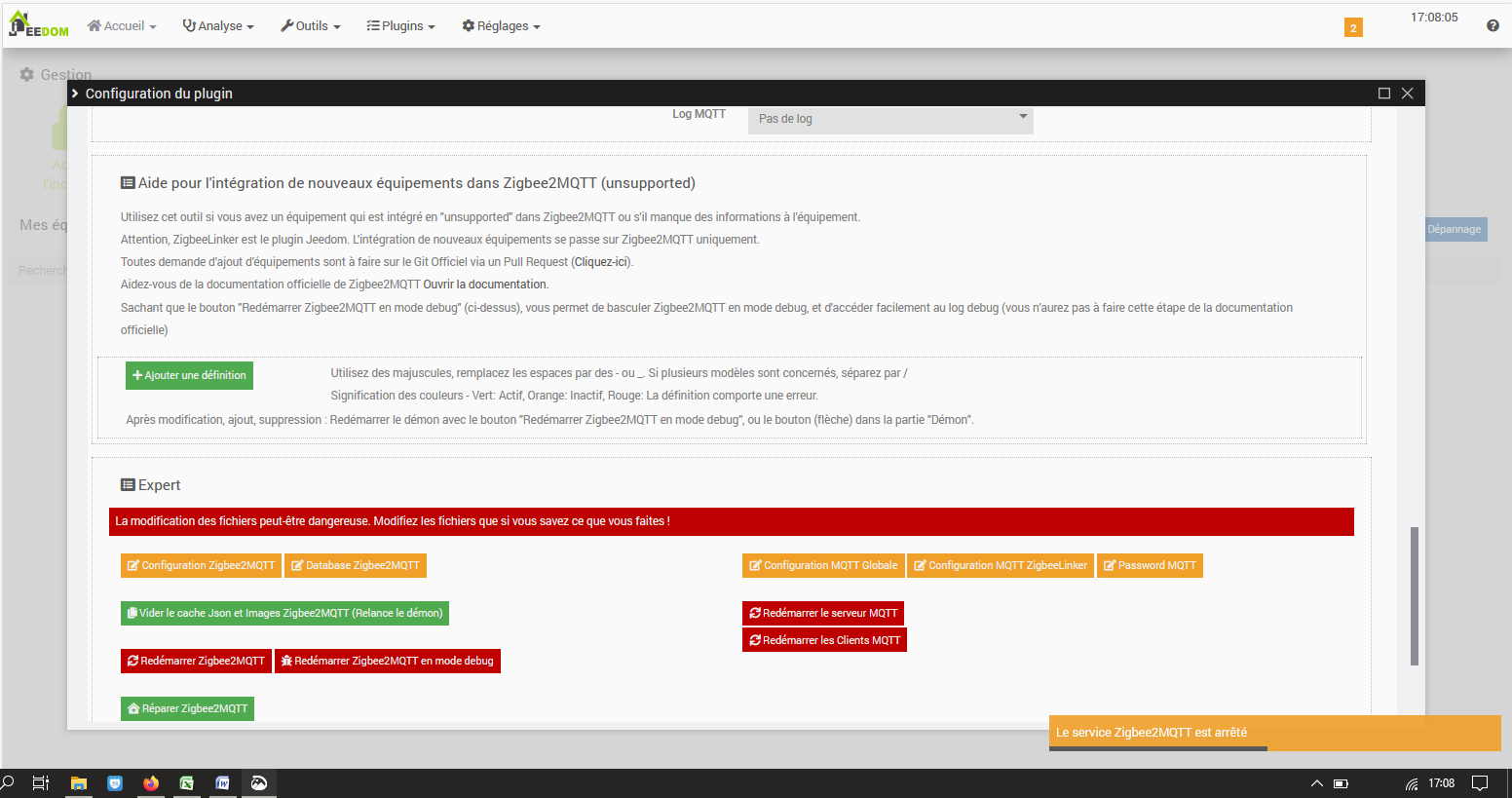Open Task View on the taskbar
Image resolution: width=1512 pixels, height=798 pixels.
click(x=41, y=783)
